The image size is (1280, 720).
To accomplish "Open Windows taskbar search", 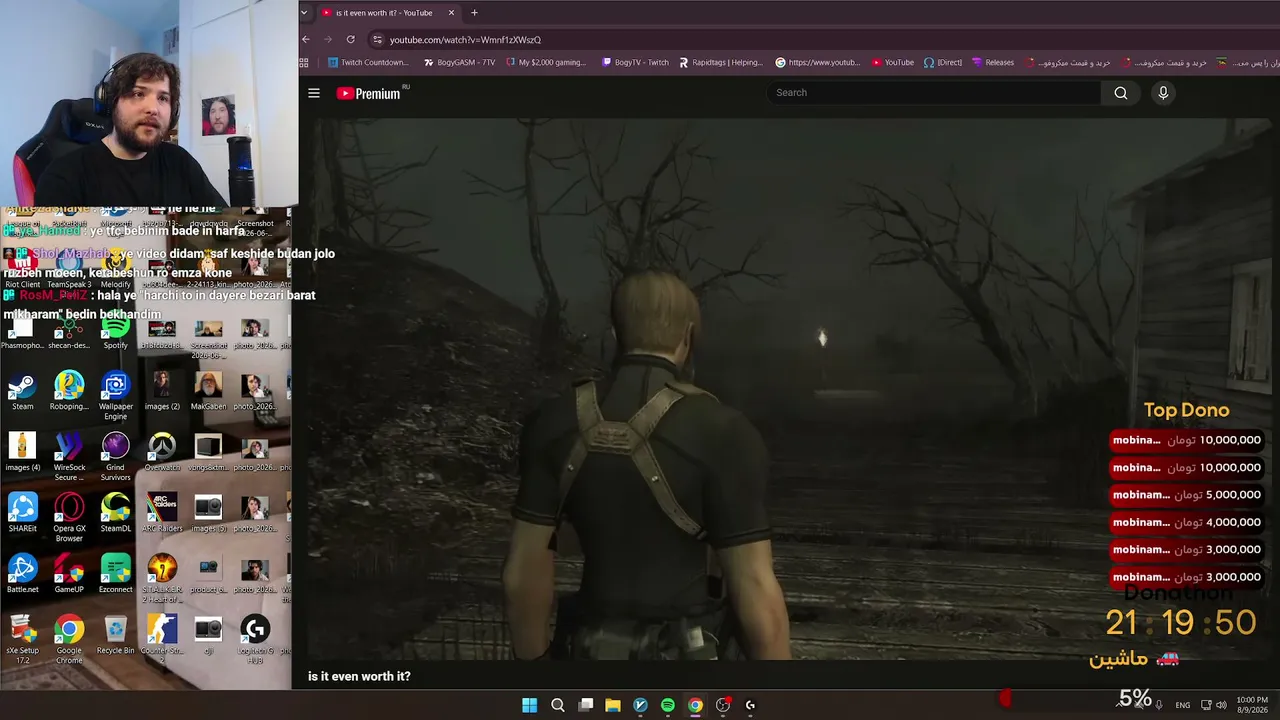I will click(558, 705).
